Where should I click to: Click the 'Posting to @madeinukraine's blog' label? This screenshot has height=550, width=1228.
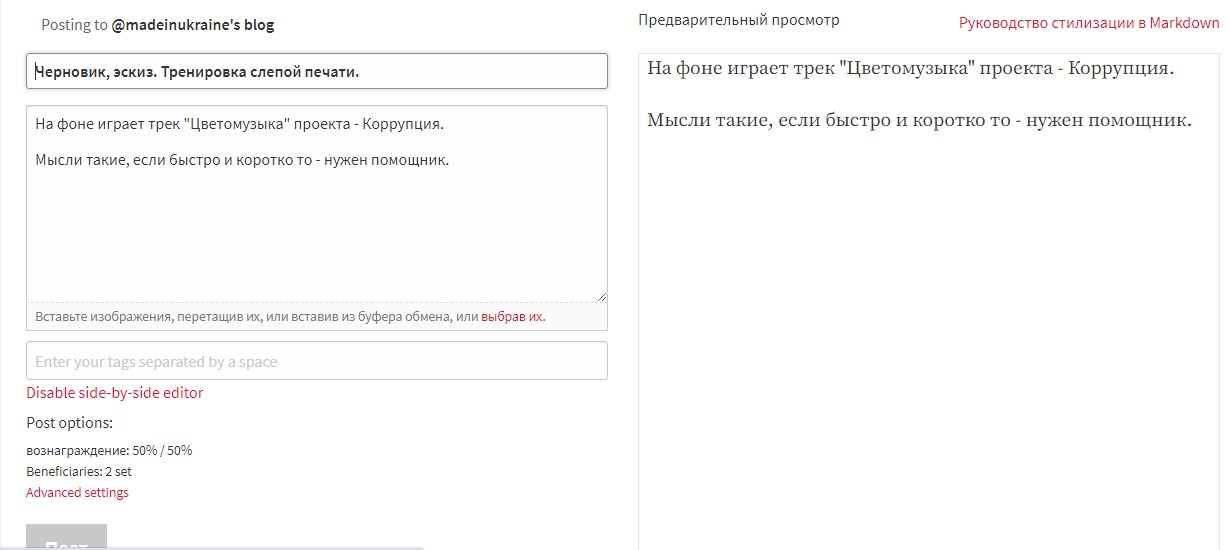point(157,25)
